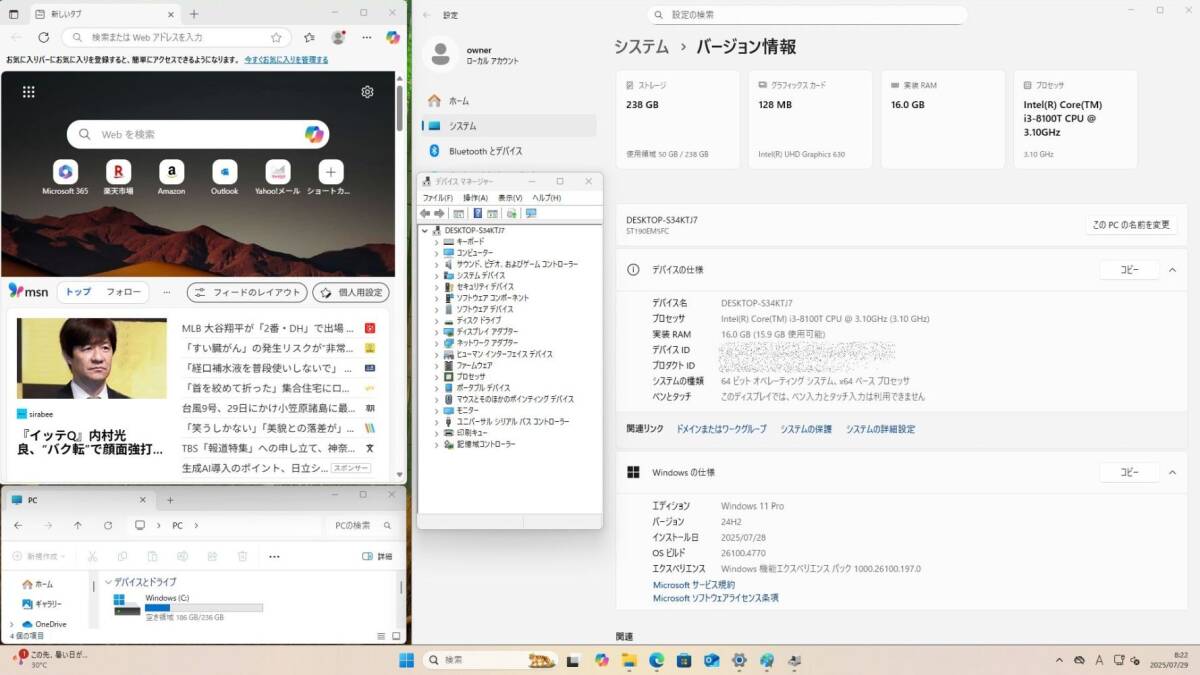This screenshot has height=675, width=1200.
Task: Select システム in Settings sidebar
Action: [510, 126]
